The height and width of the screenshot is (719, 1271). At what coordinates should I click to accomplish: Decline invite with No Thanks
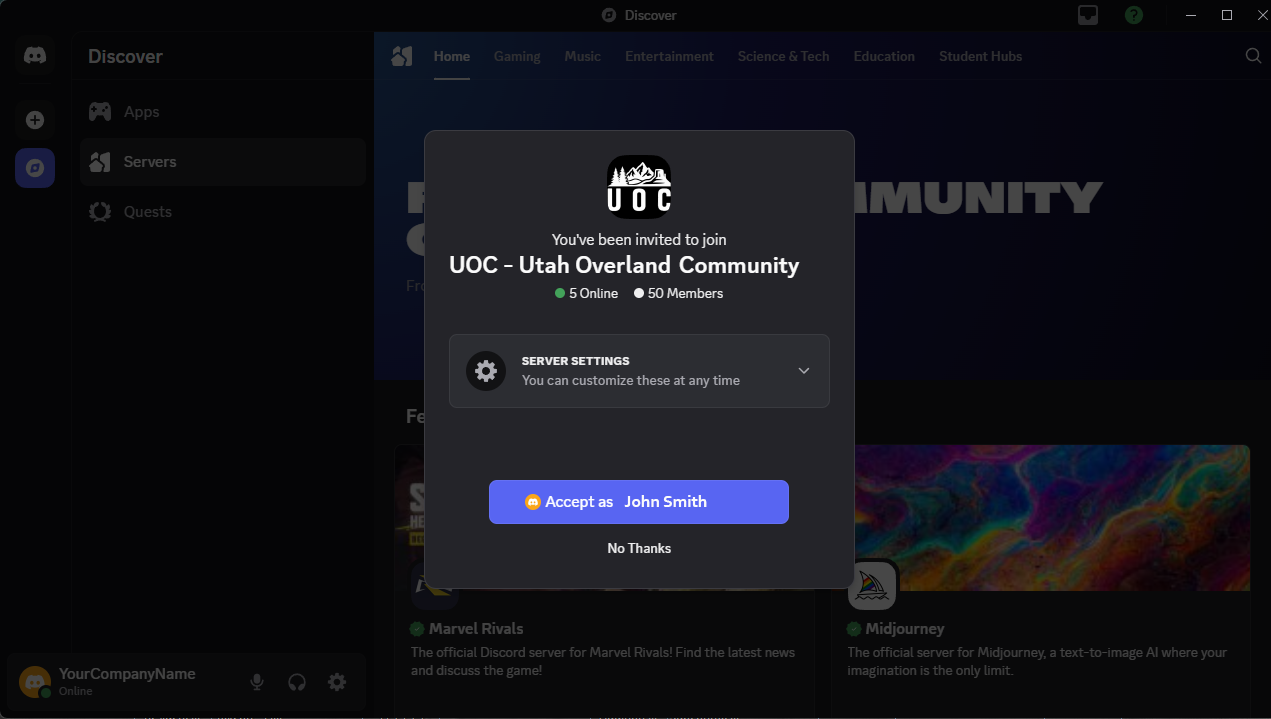[639, 548]
